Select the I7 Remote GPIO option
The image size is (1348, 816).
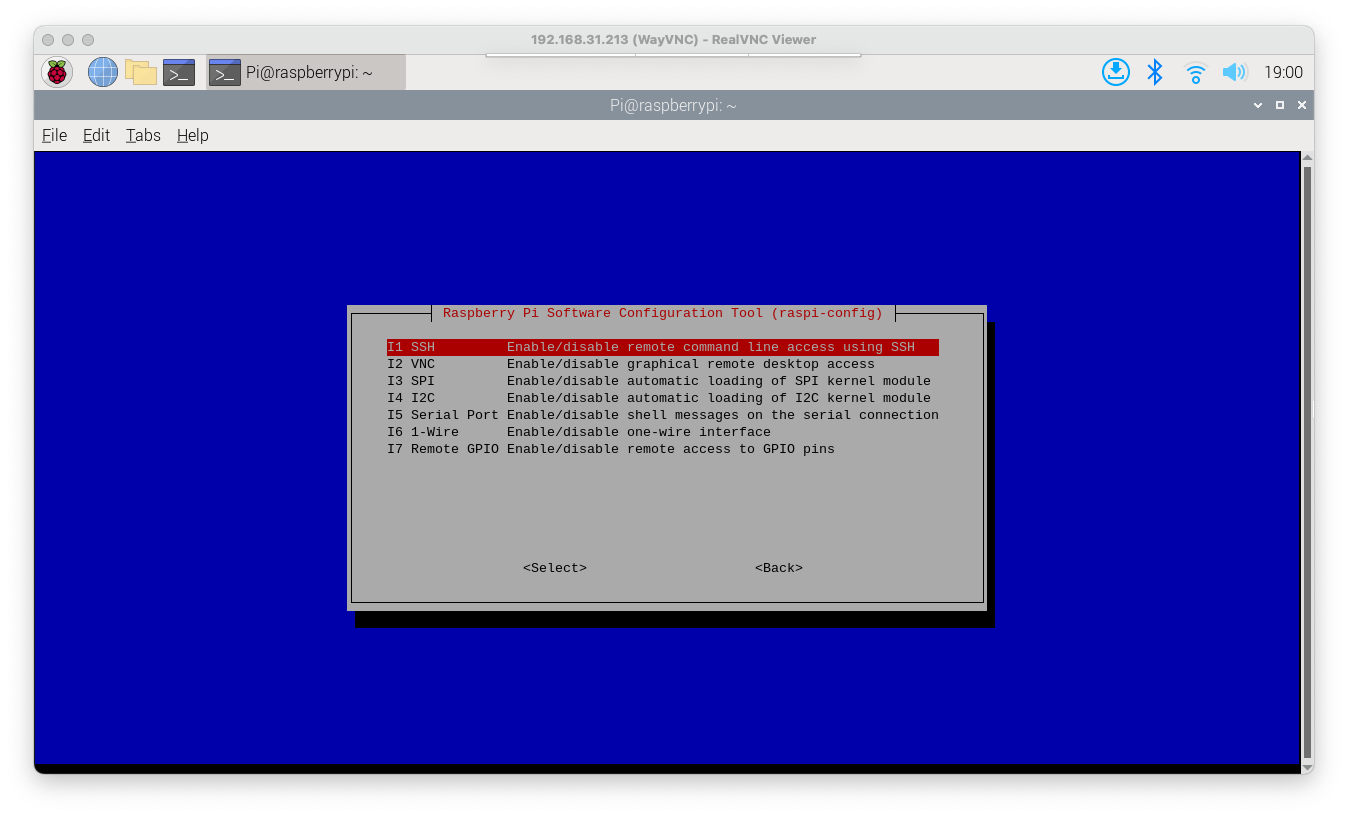point(663,449)
